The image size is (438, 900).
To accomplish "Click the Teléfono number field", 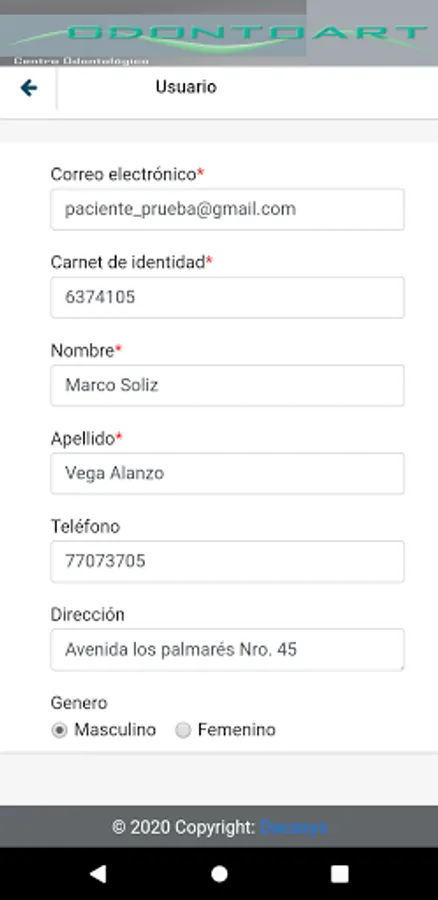I will click(227, 561).
